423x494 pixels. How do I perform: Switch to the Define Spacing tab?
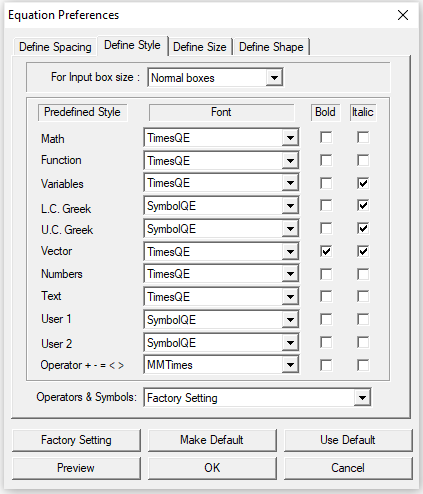55,47
